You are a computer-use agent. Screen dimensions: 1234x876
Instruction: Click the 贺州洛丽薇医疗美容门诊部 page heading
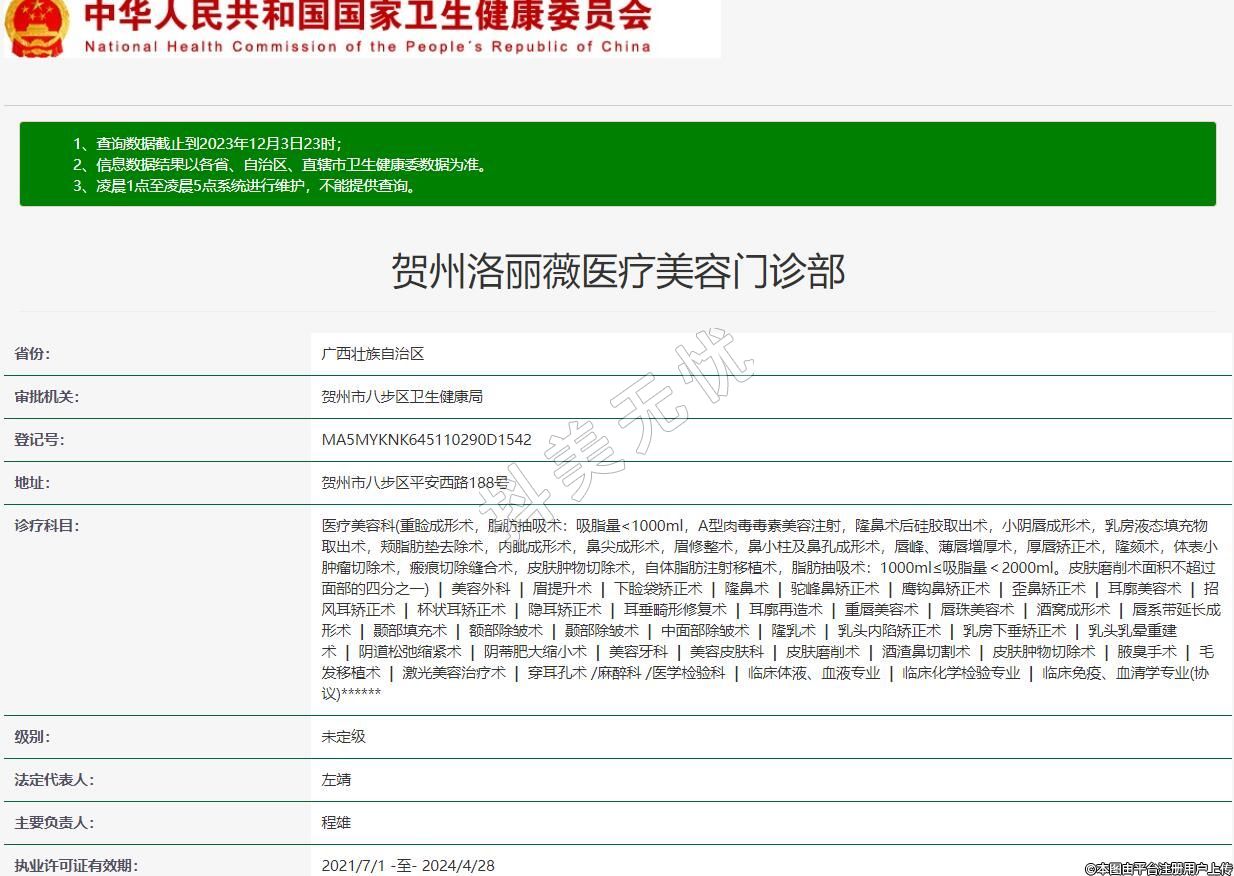coord(617,272)
